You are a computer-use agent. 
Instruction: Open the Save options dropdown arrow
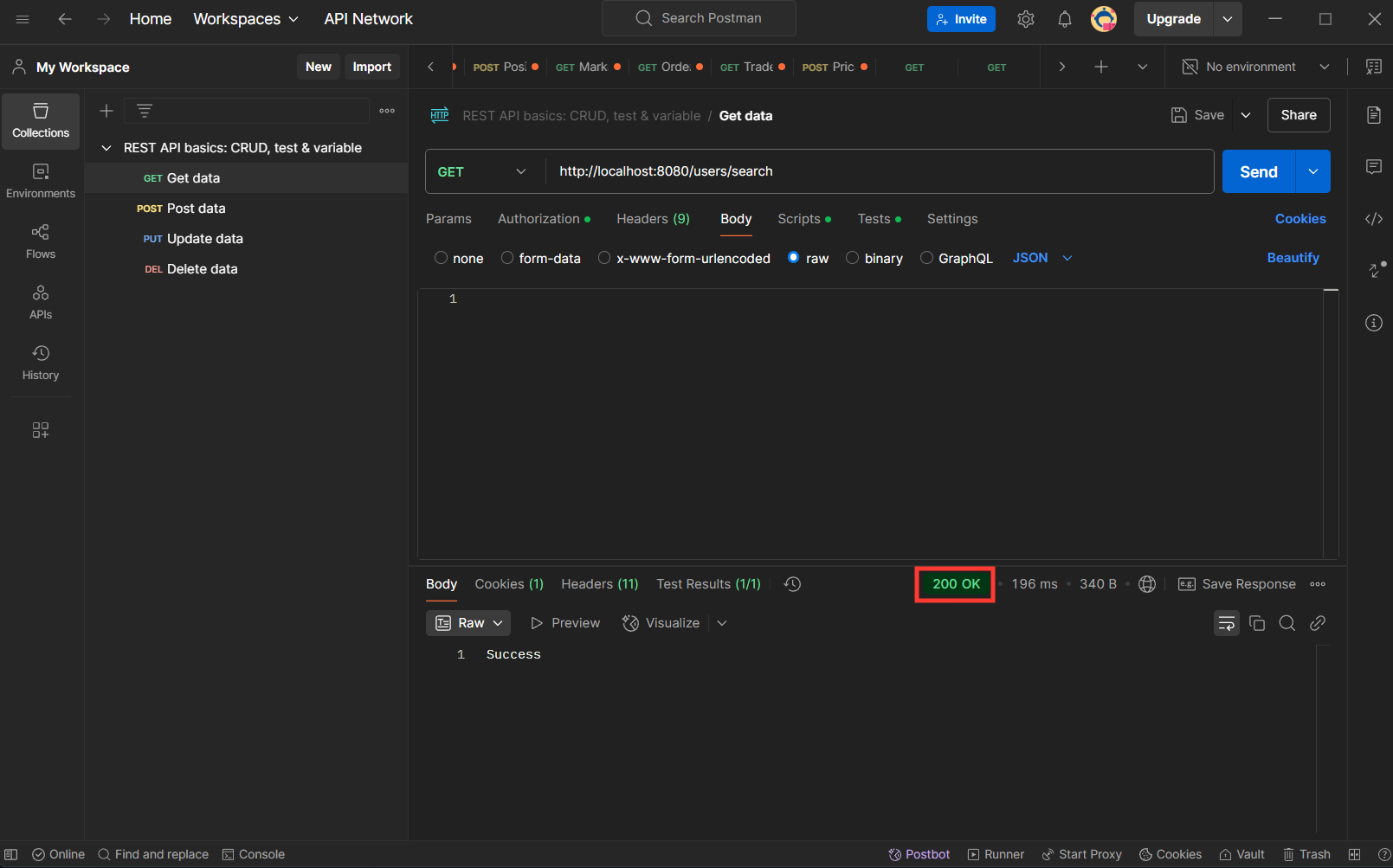[x=1246, y=115]
